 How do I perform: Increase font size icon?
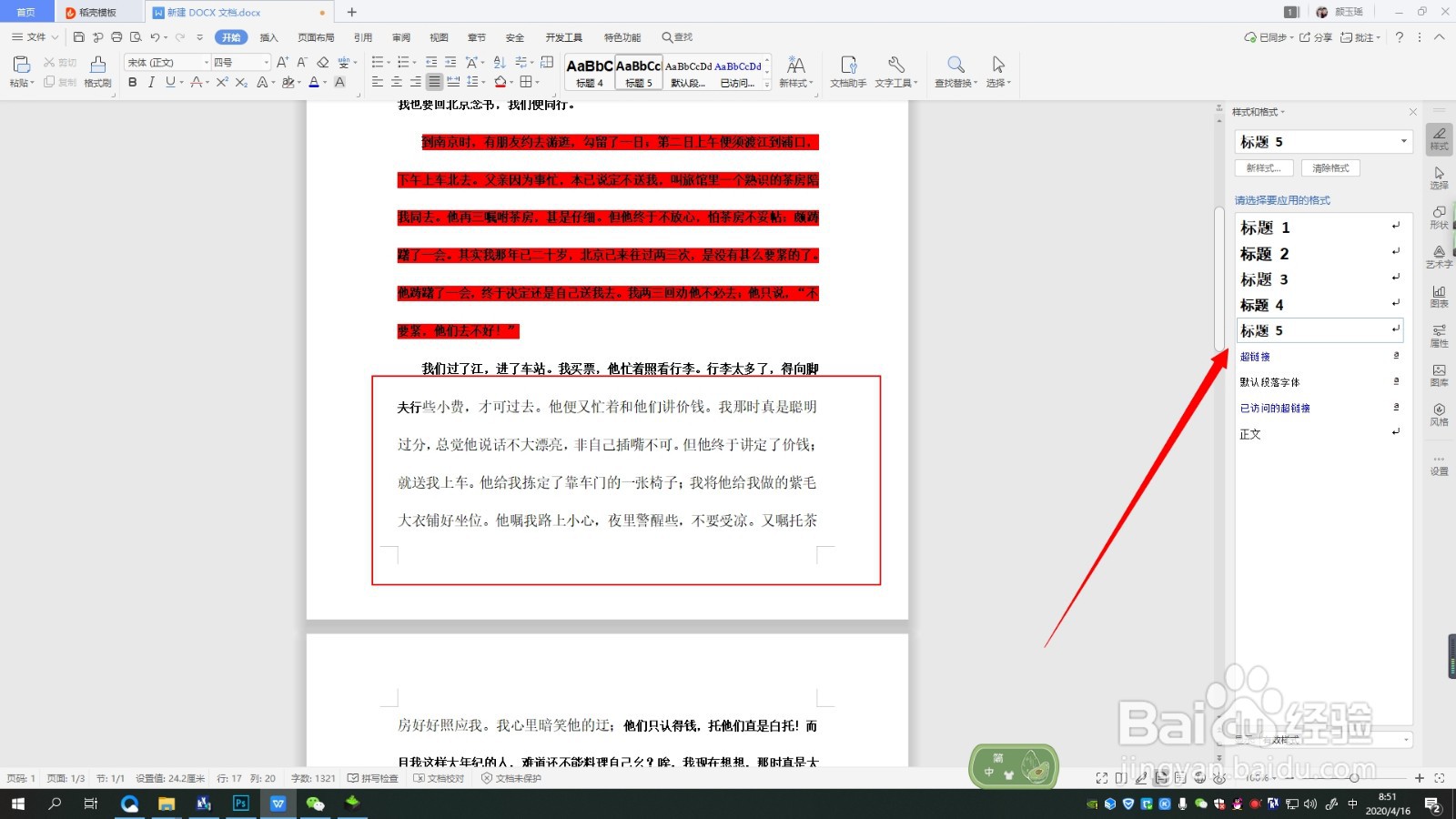[x=282, y=62]
